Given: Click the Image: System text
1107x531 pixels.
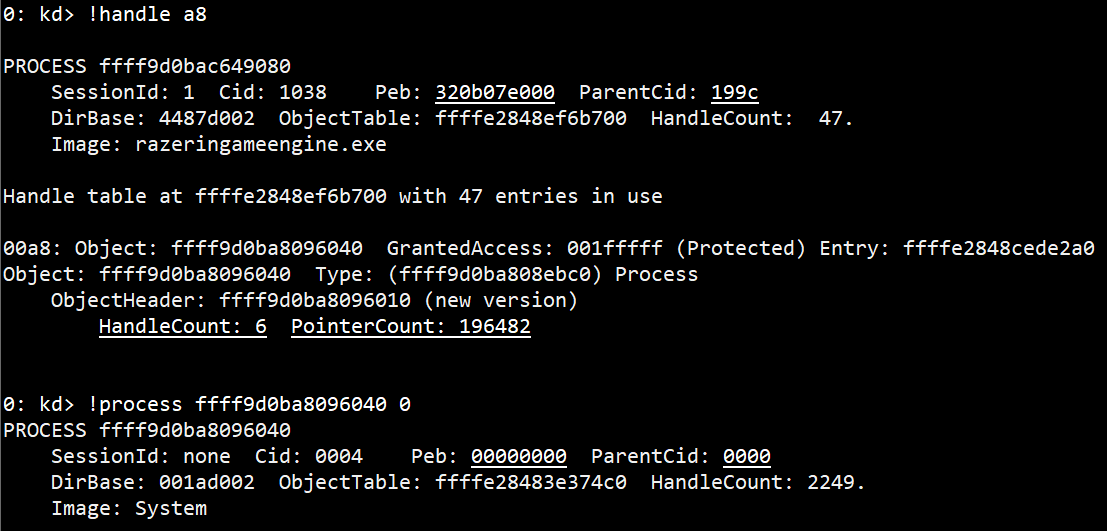Looking at the screenshot, I should [129, 508].
